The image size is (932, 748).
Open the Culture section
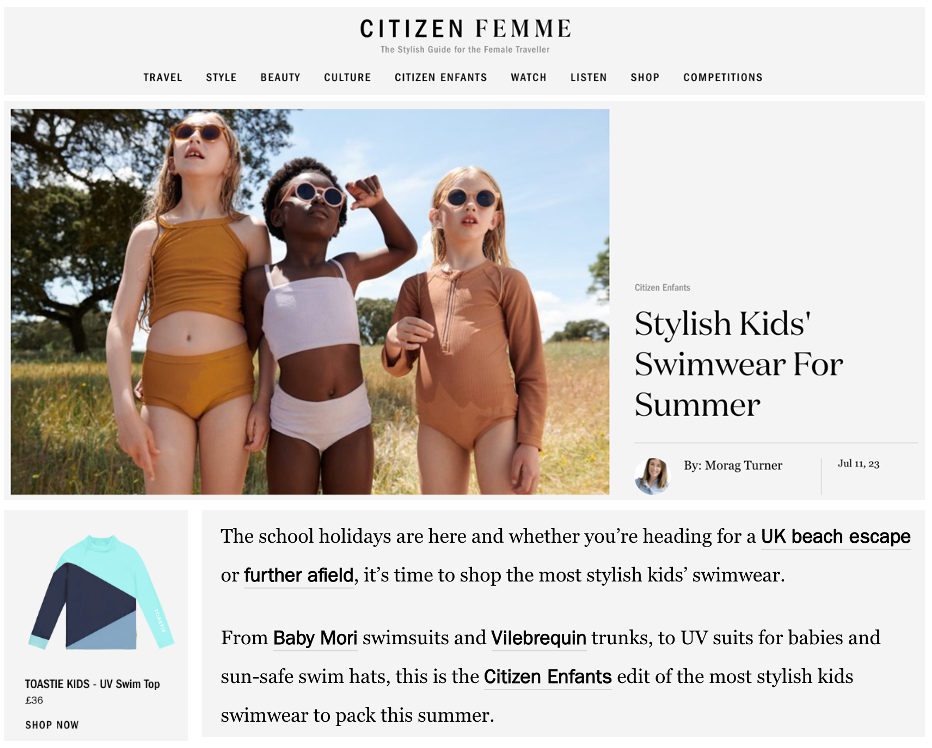click(348, 77)
